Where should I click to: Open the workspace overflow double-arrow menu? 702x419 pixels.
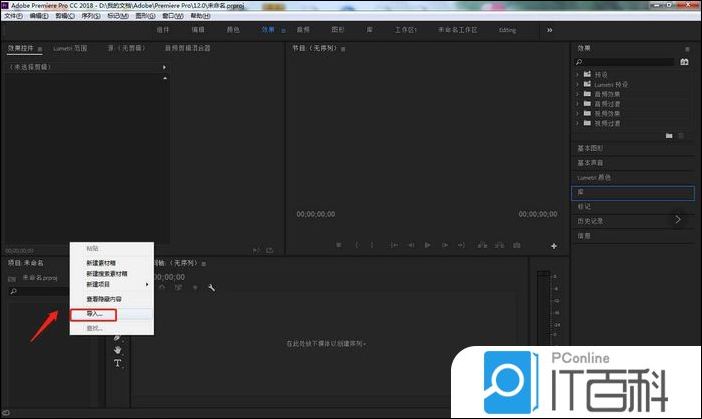[549, 30]
